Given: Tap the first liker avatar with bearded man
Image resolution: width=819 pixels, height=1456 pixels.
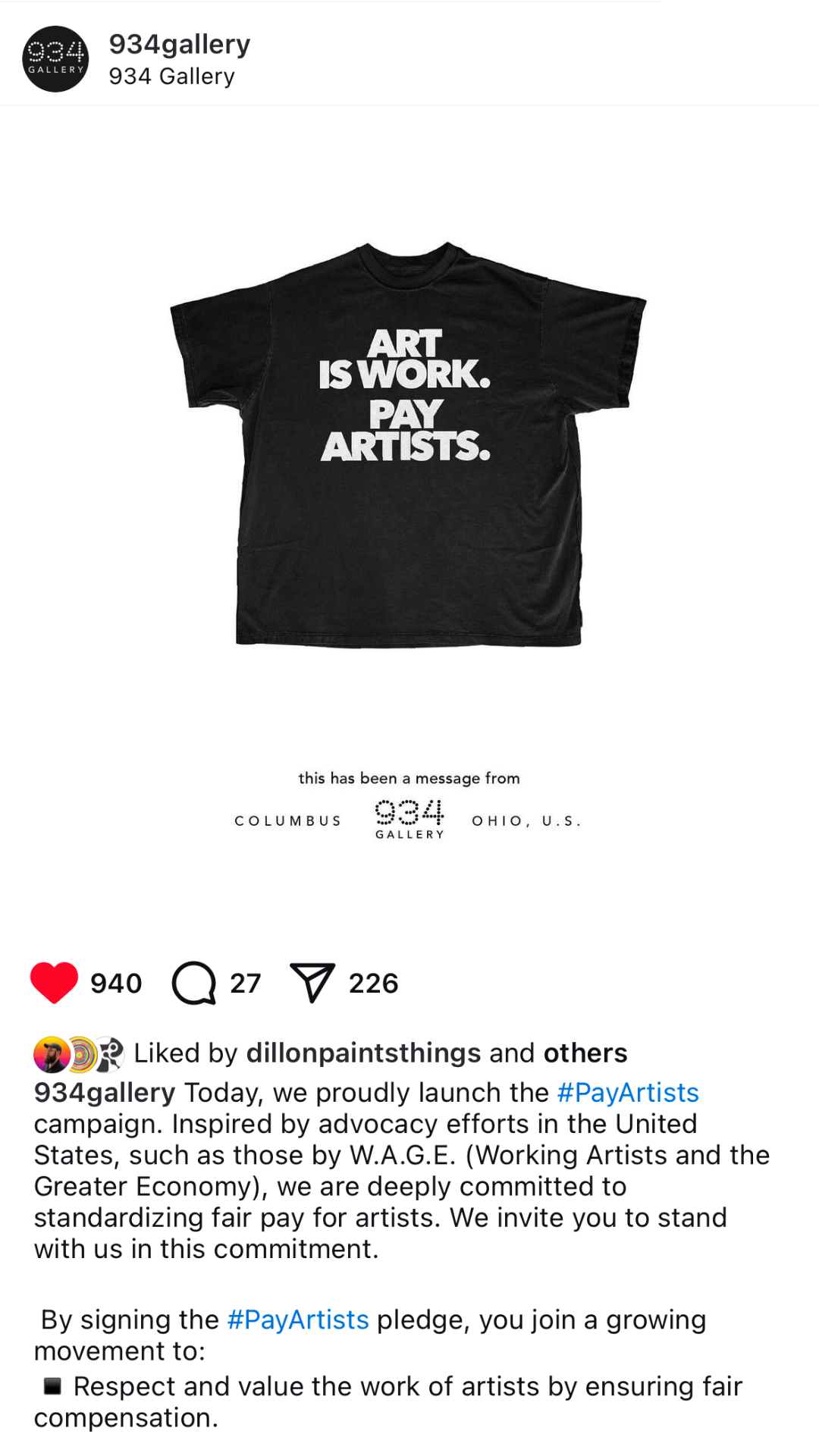Looking at the screenshot, I should 52,1054.
